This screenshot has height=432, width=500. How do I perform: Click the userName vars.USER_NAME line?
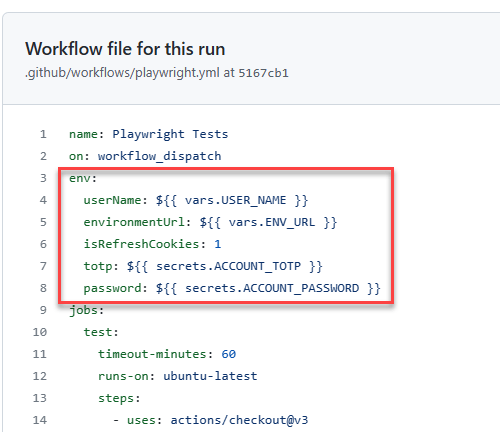196,200
